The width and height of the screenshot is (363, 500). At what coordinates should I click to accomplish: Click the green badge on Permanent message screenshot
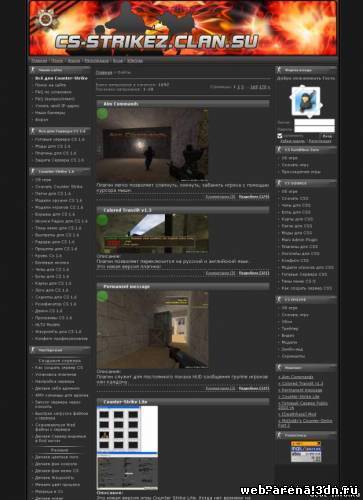(x=102, y=296)
